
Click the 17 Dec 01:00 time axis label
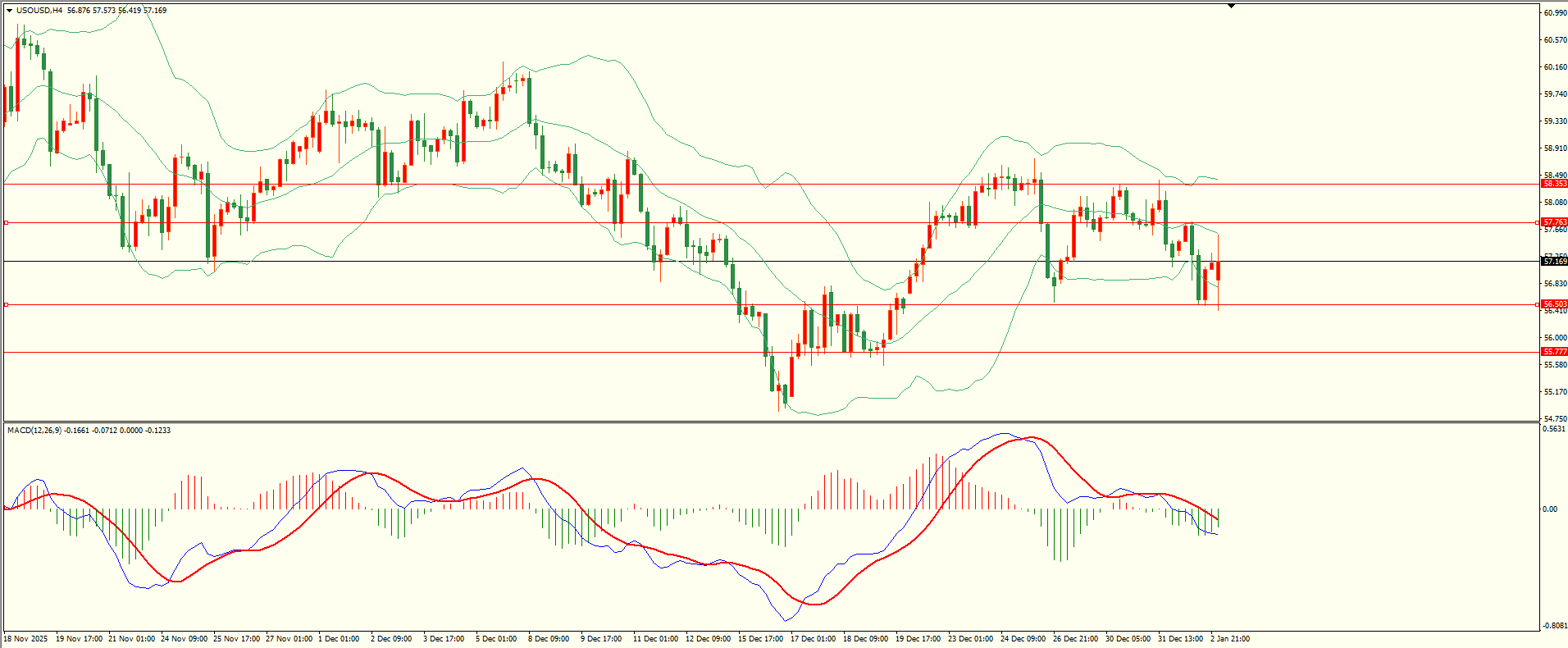813,639
